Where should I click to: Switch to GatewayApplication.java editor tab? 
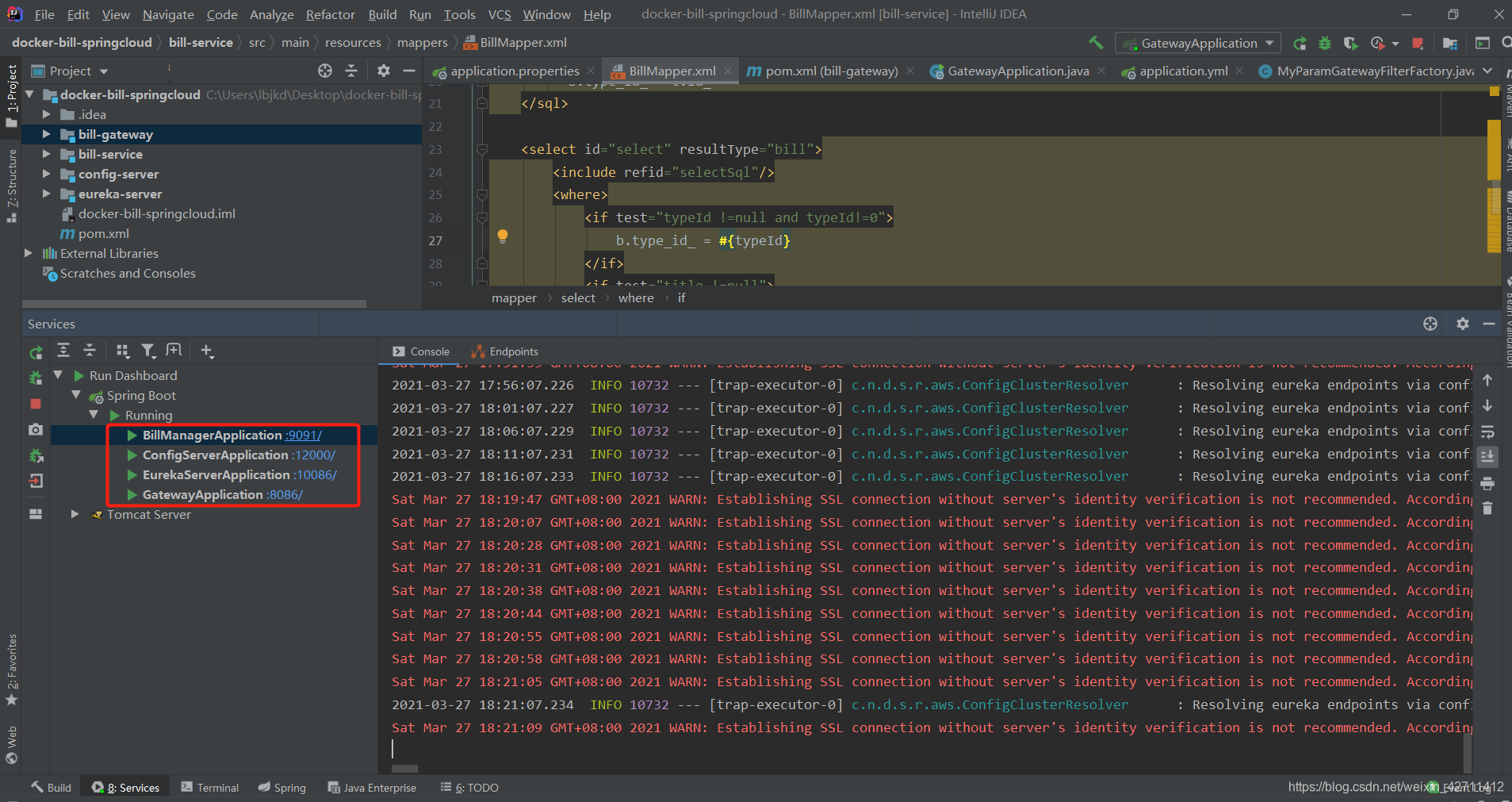click(1018, 71)
